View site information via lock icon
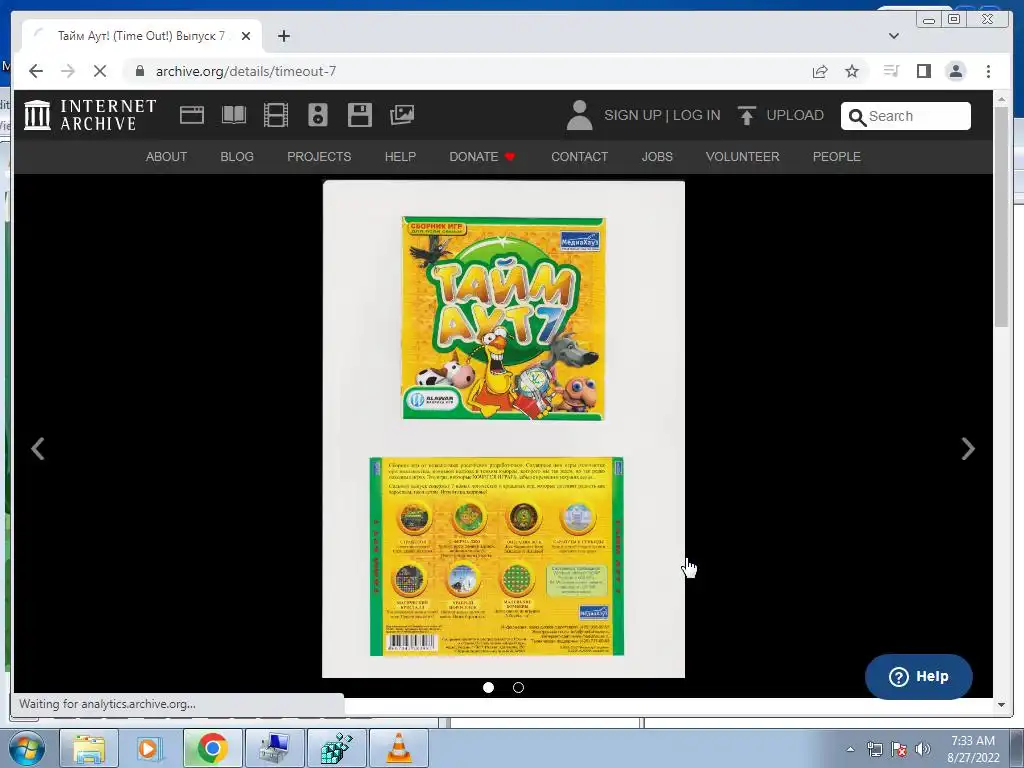 click(x=140, y=71)
